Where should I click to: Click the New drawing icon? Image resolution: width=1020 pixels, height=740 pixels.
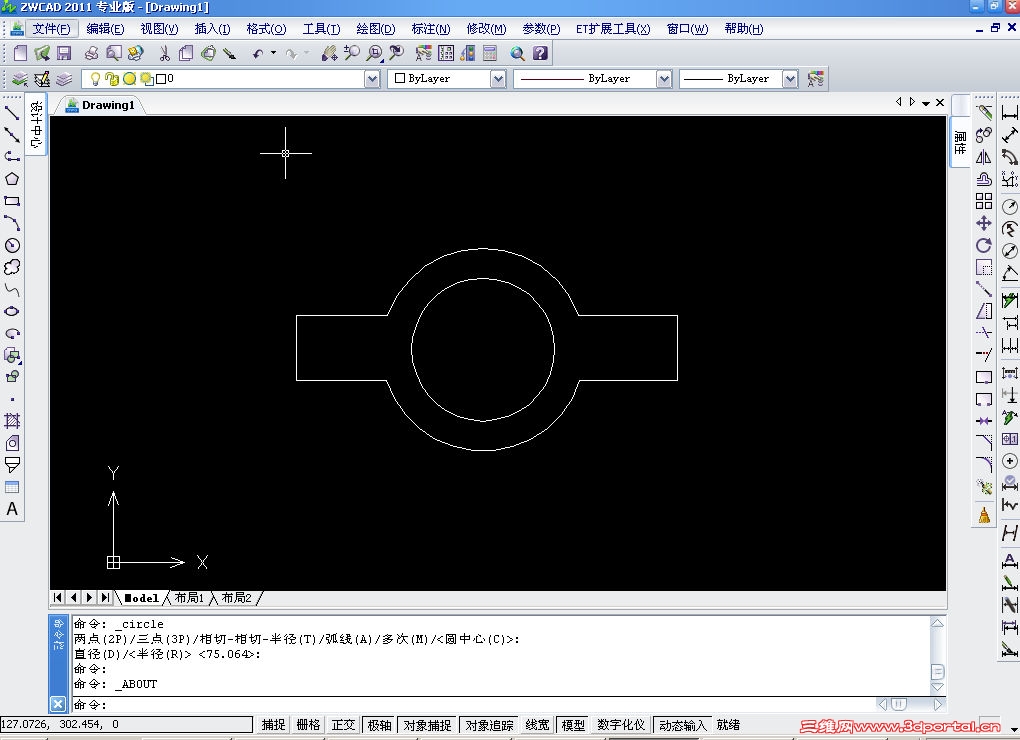[20, 53]
